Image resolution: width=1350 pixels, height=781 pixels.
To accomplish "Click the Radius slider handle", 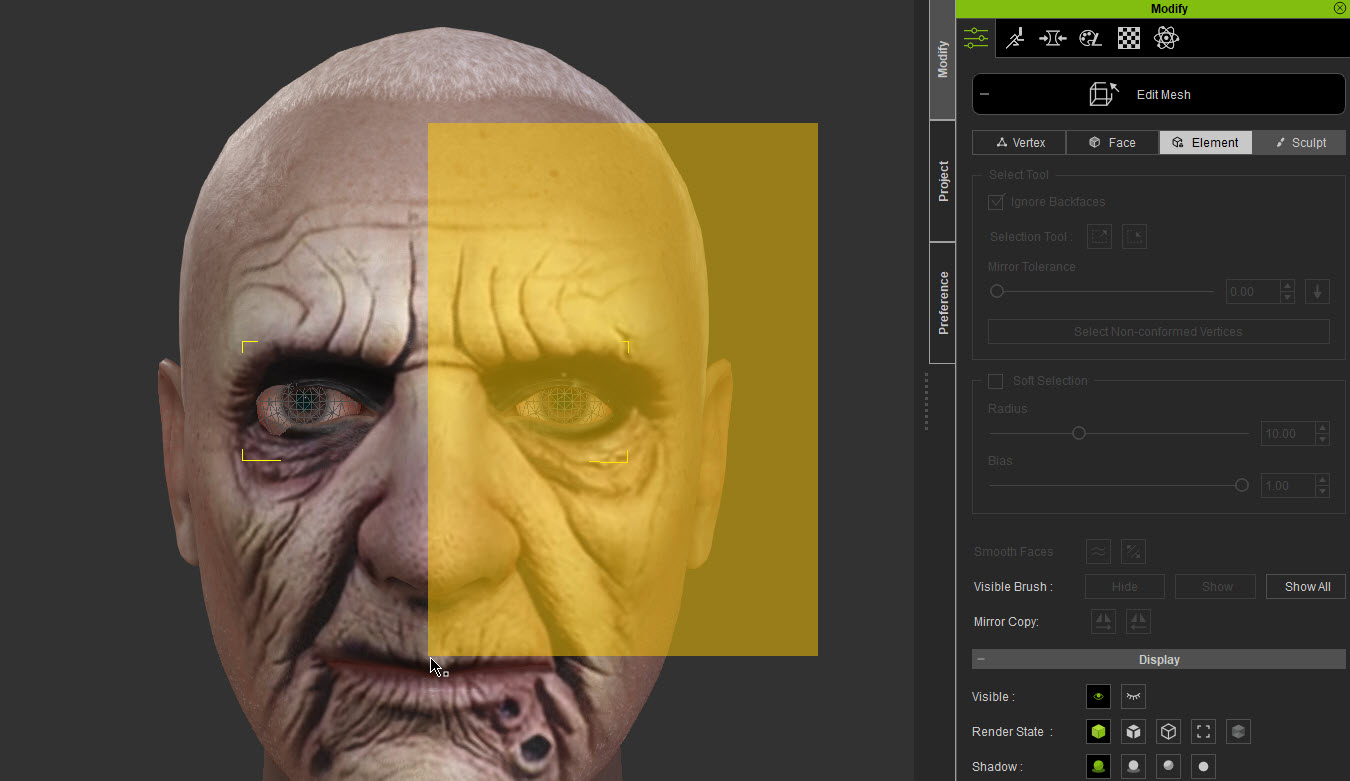I will 1078,433.
